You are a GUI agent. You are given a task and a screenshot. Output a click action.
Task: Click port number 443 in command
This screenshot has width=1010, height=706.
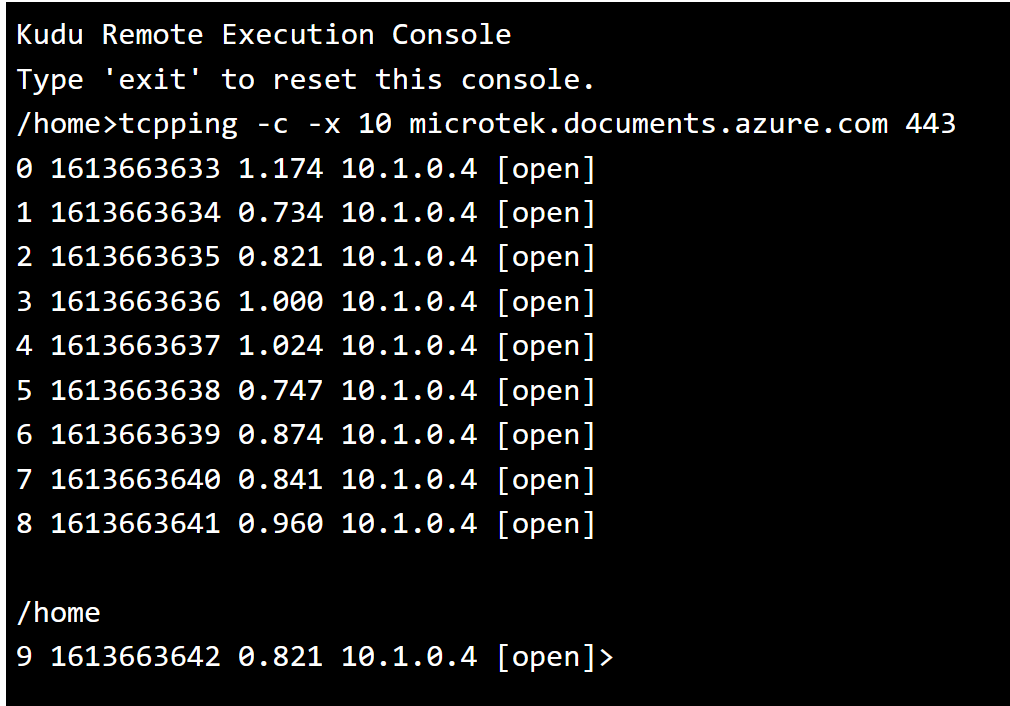[x=930, y=124]
